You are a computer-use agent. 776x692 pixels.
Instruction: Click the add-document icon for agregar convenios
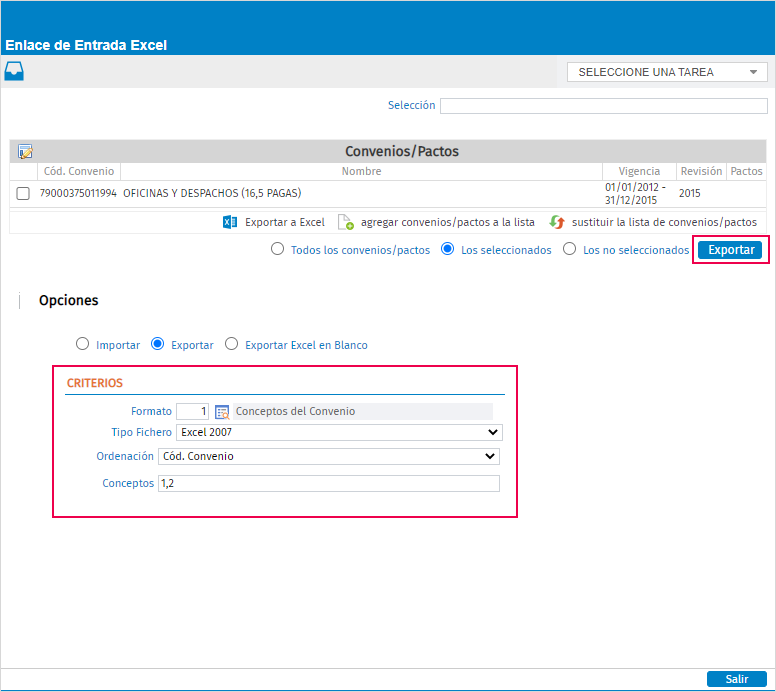pyautogui.click(x=345, y=222)
